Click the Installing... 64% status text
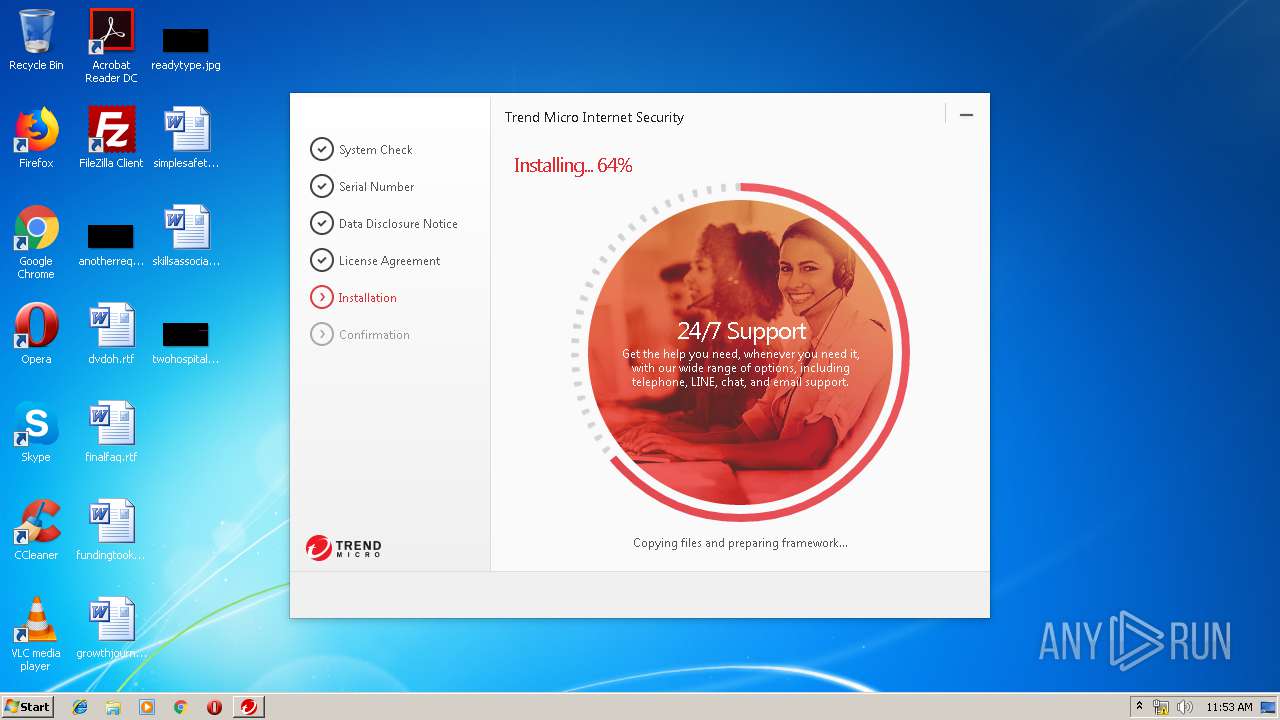Viewport: 1280px width, 720px height. tap(573, 166)
